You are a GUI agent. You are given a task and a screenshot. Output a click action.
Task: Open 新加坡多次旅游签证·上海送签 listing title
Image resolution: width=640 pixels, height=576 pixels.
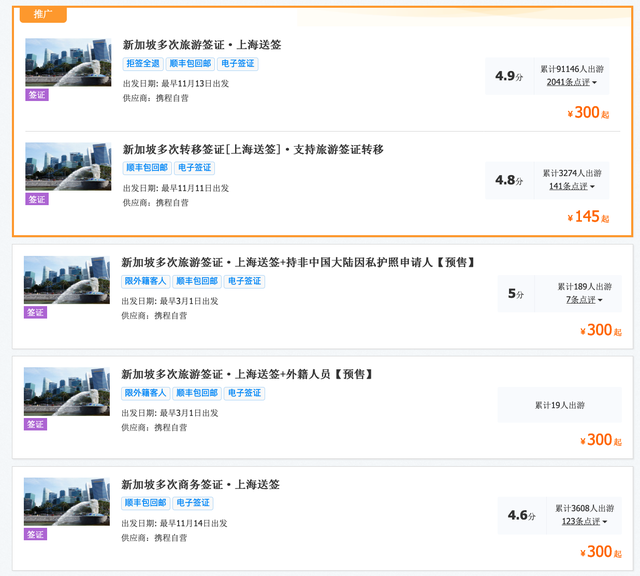(202, 44)
